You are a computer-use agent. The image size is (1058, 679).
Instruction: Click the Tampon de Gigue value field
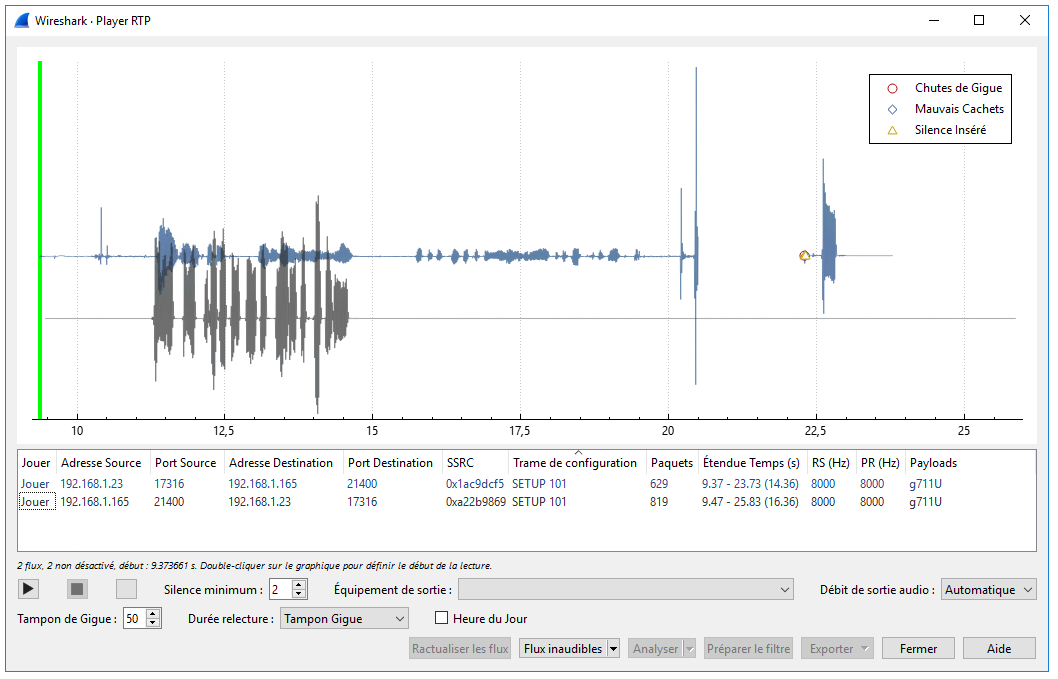pos(133,619)
